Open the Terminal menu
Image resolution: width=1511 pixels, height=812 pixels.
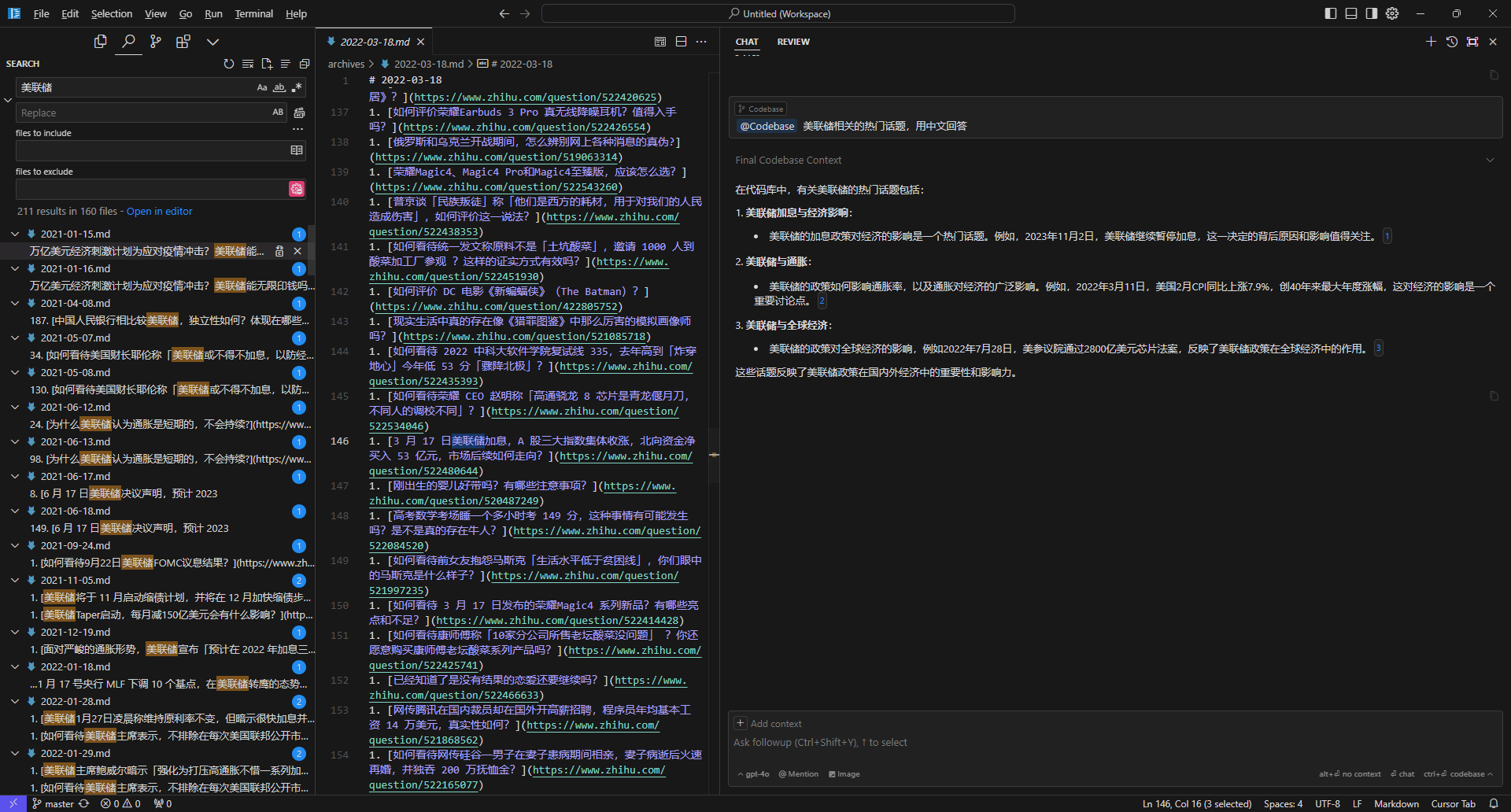click(x=253, y=13)
